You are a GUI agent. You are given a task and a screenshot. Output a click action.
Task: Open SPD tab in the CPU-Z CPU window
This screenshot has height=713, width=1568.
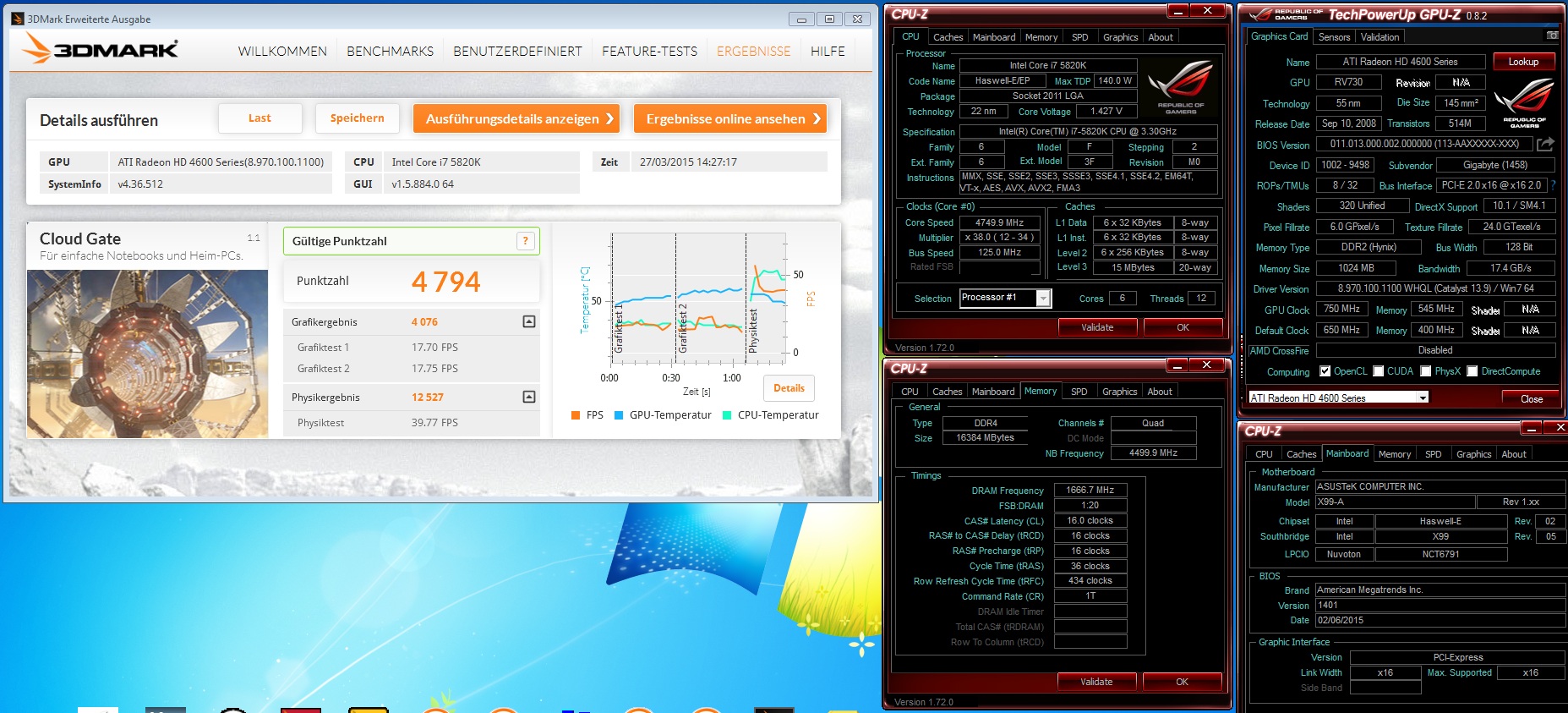(1079, 37)
